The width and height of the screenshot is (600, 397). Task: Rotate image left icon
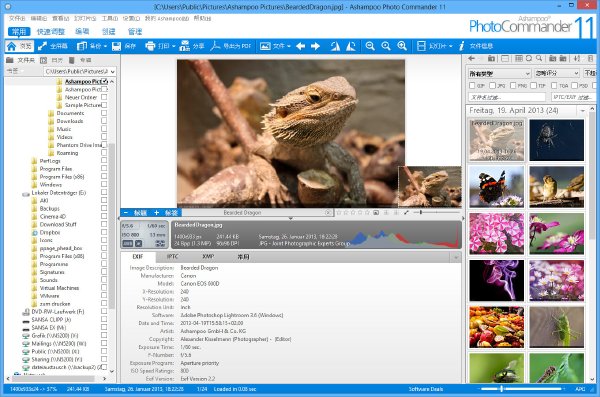pos(335,46)
